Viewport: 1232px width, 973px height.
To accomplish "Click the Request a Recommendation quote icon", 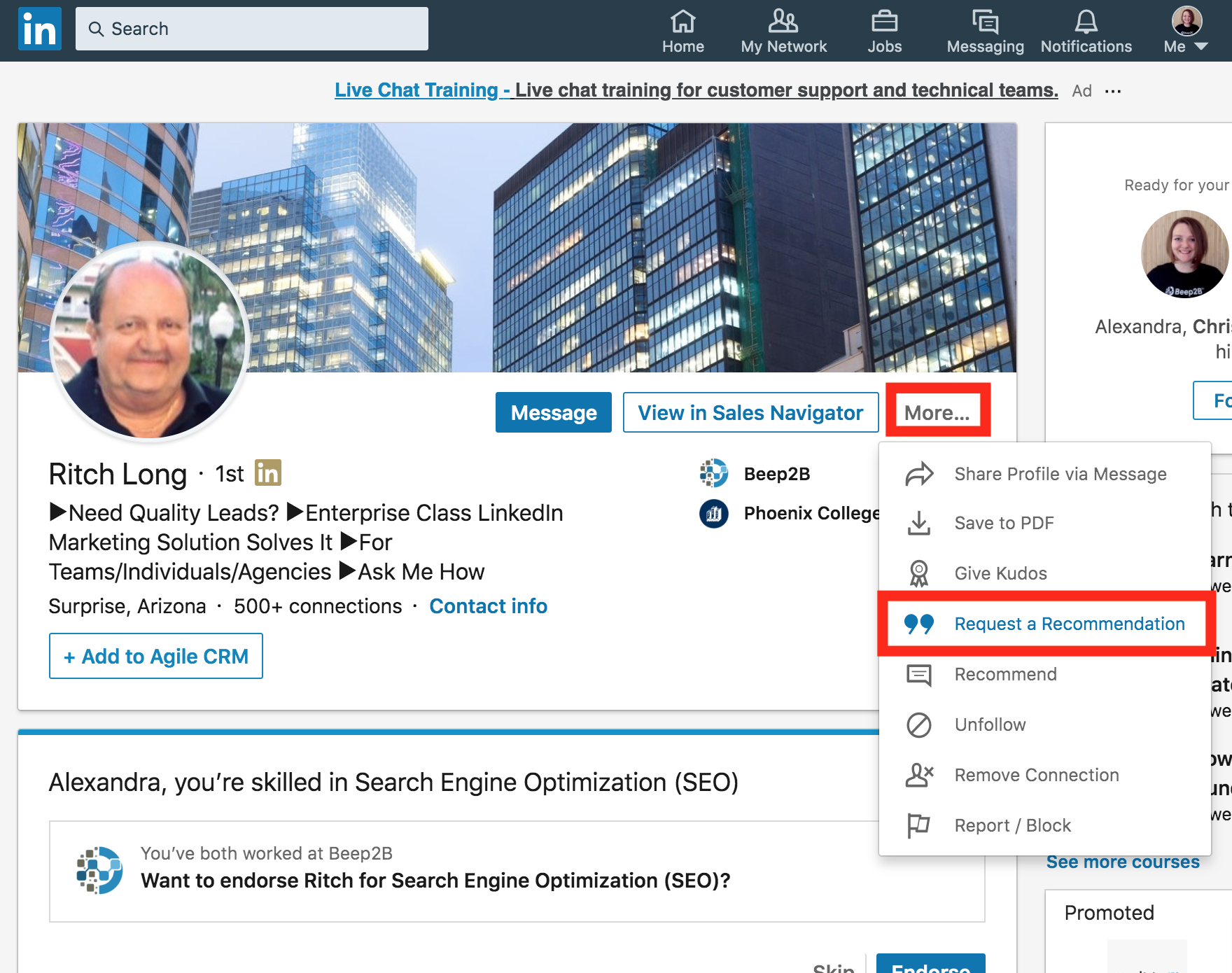I will (919, 623).
